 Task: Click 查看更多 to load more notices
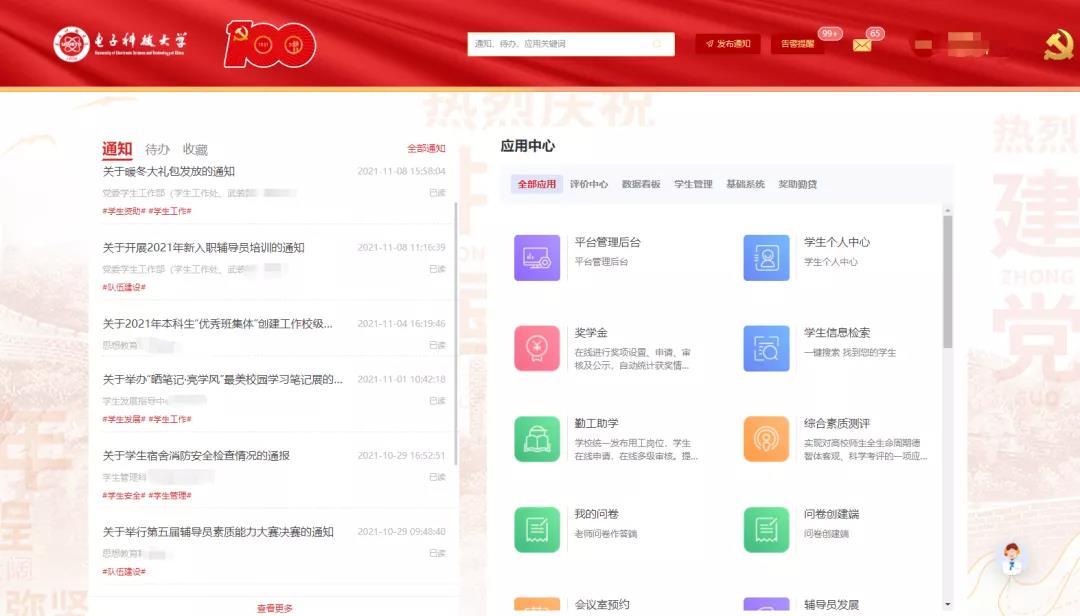tap(274, 608)
